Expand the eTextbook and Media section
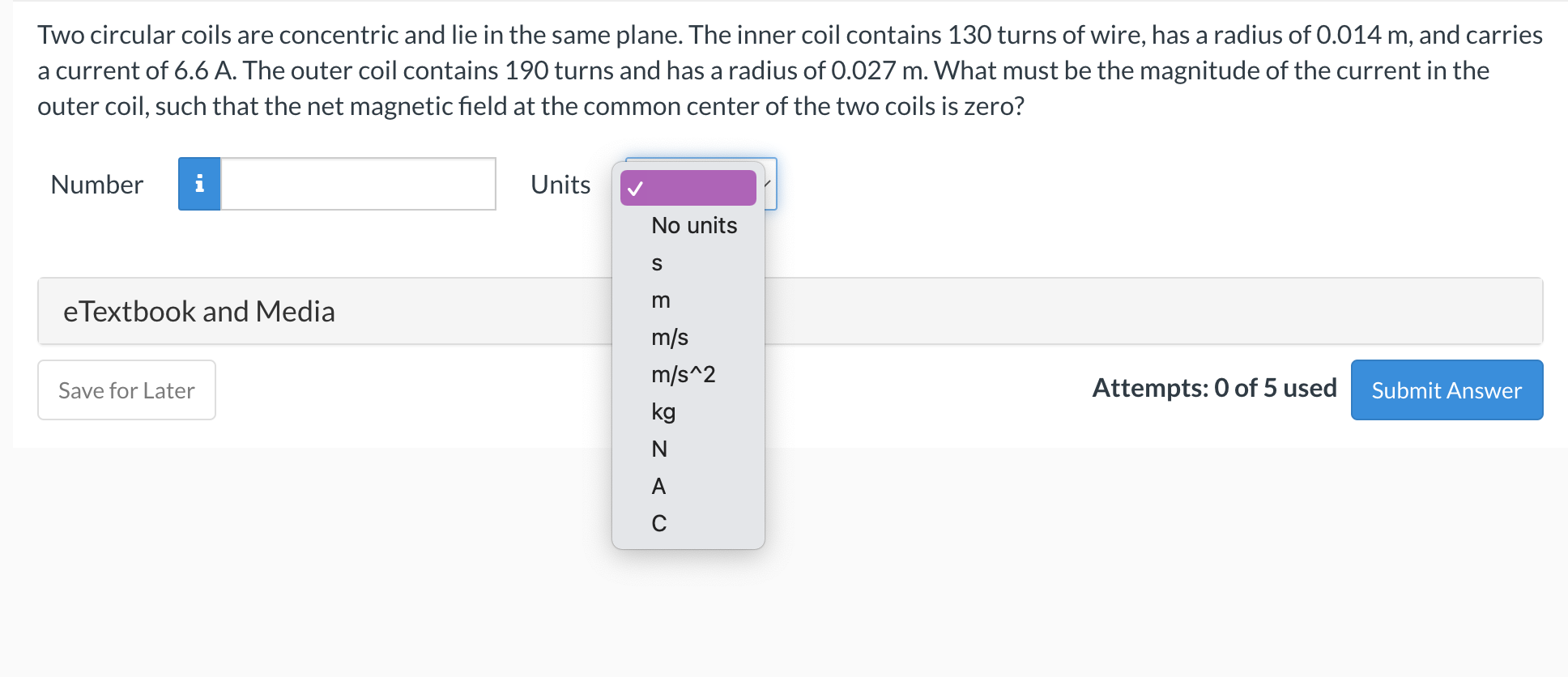Viewport: 1568px width, 677px height. pos(199,311)
